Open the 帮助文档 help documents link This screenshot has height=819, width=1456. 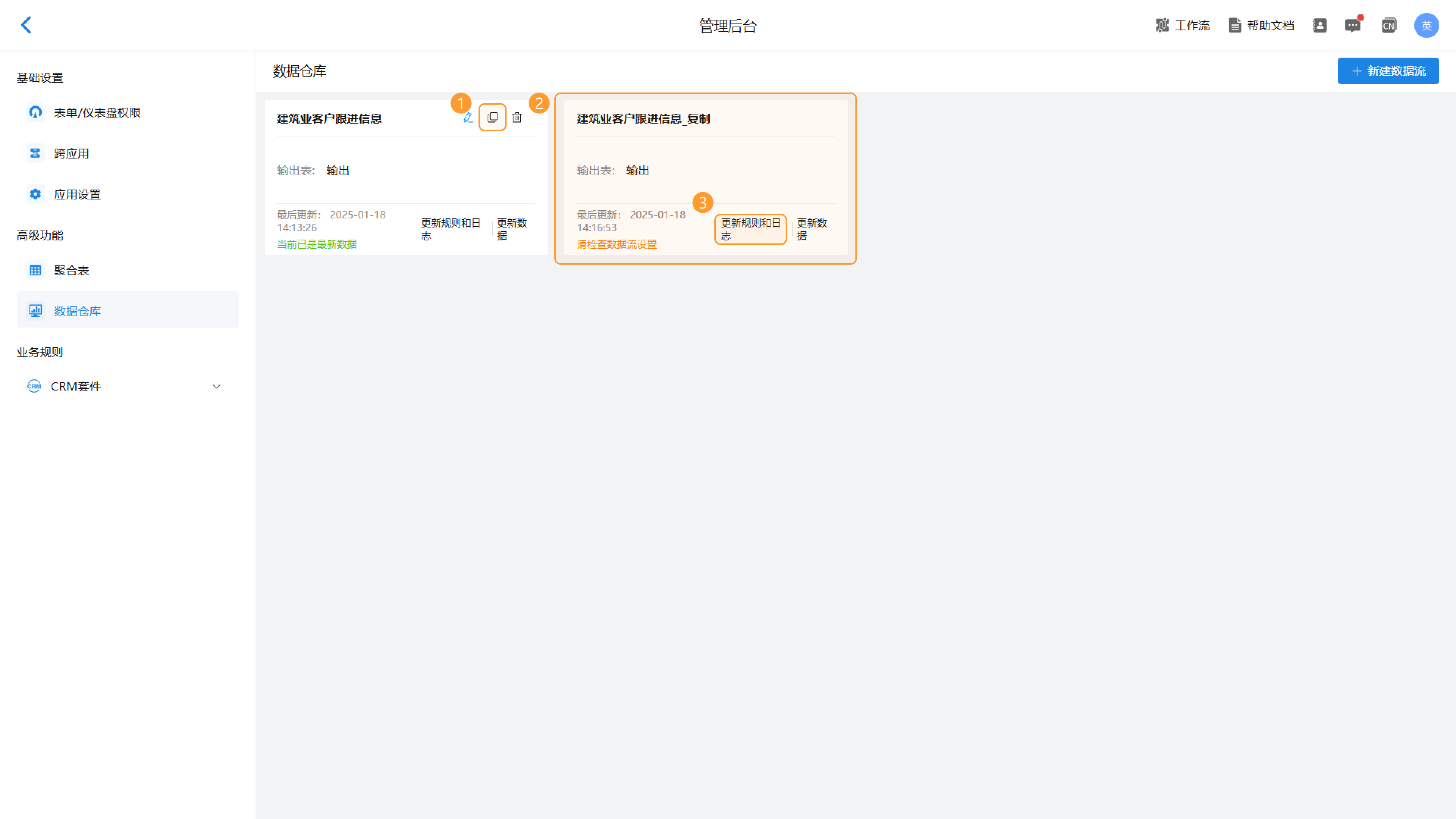pyautogui.click(x=1261, y=25)
